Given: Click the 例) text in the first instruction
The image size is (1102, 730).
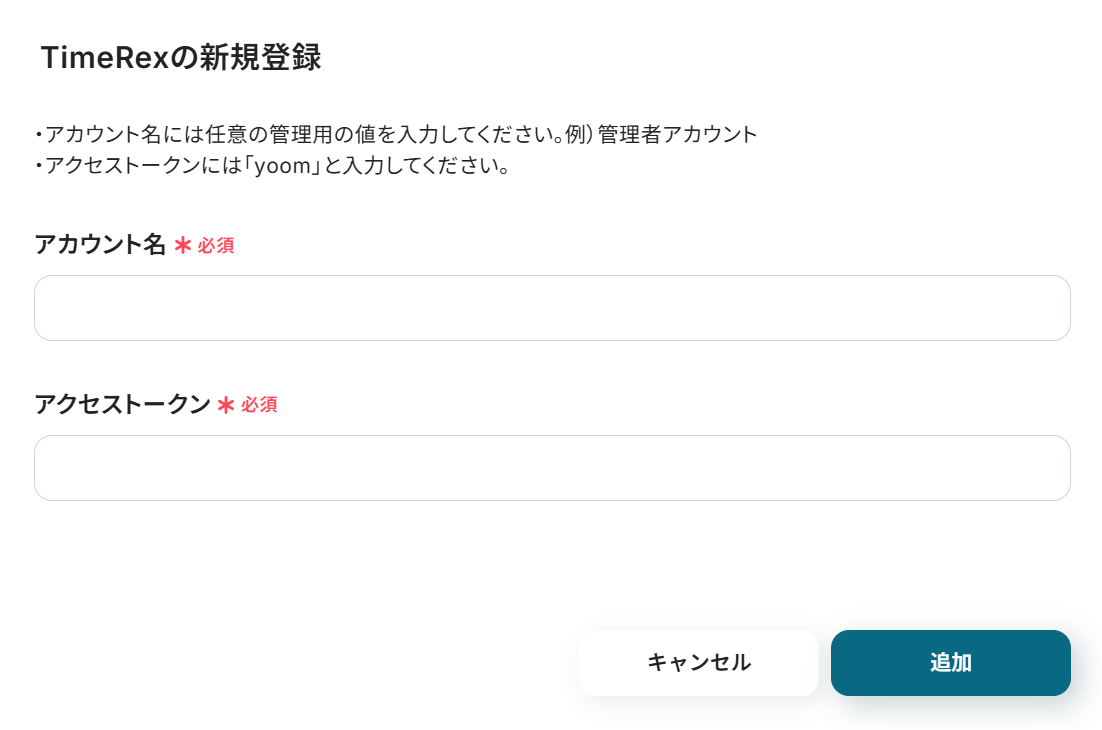Looking at the screenshot, I should [579, 134].
